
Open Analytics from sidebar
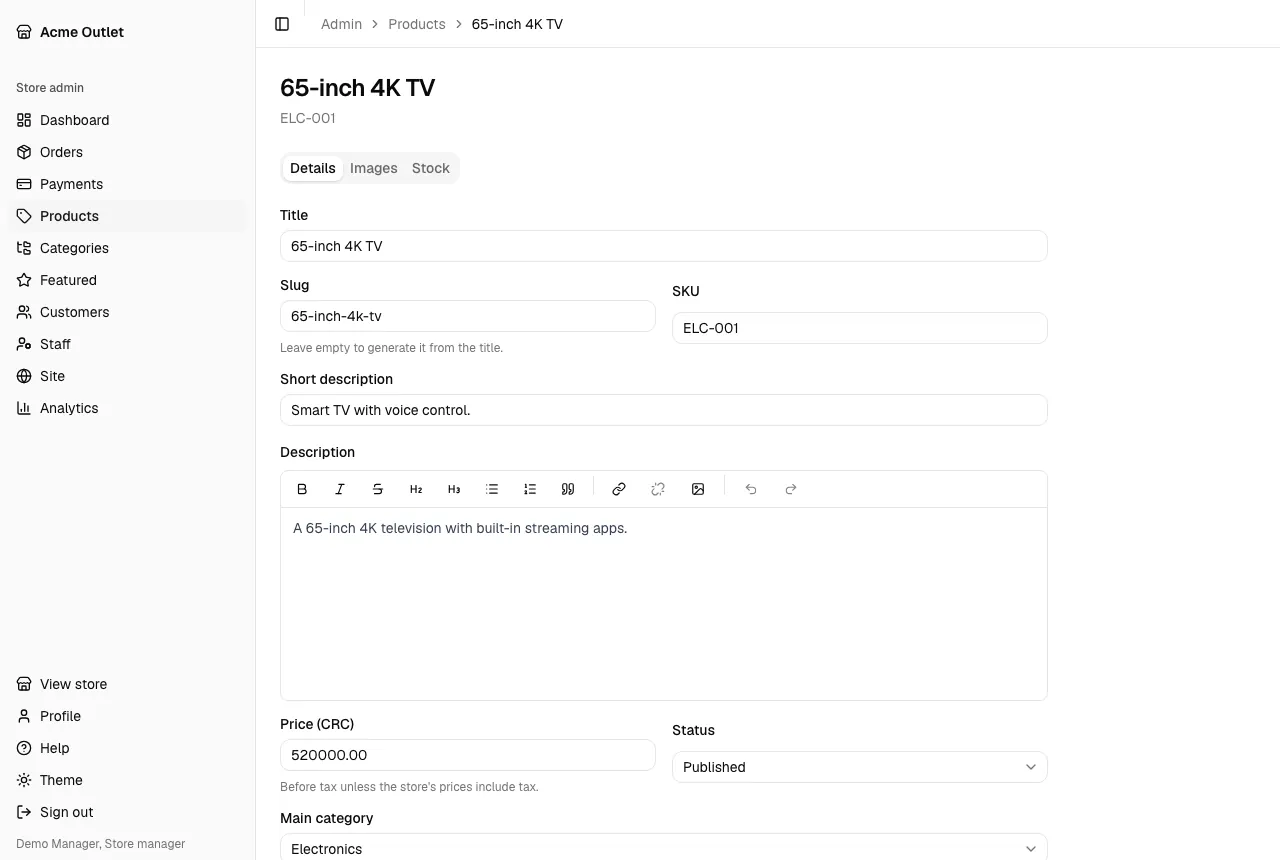[x=127, y=408]
